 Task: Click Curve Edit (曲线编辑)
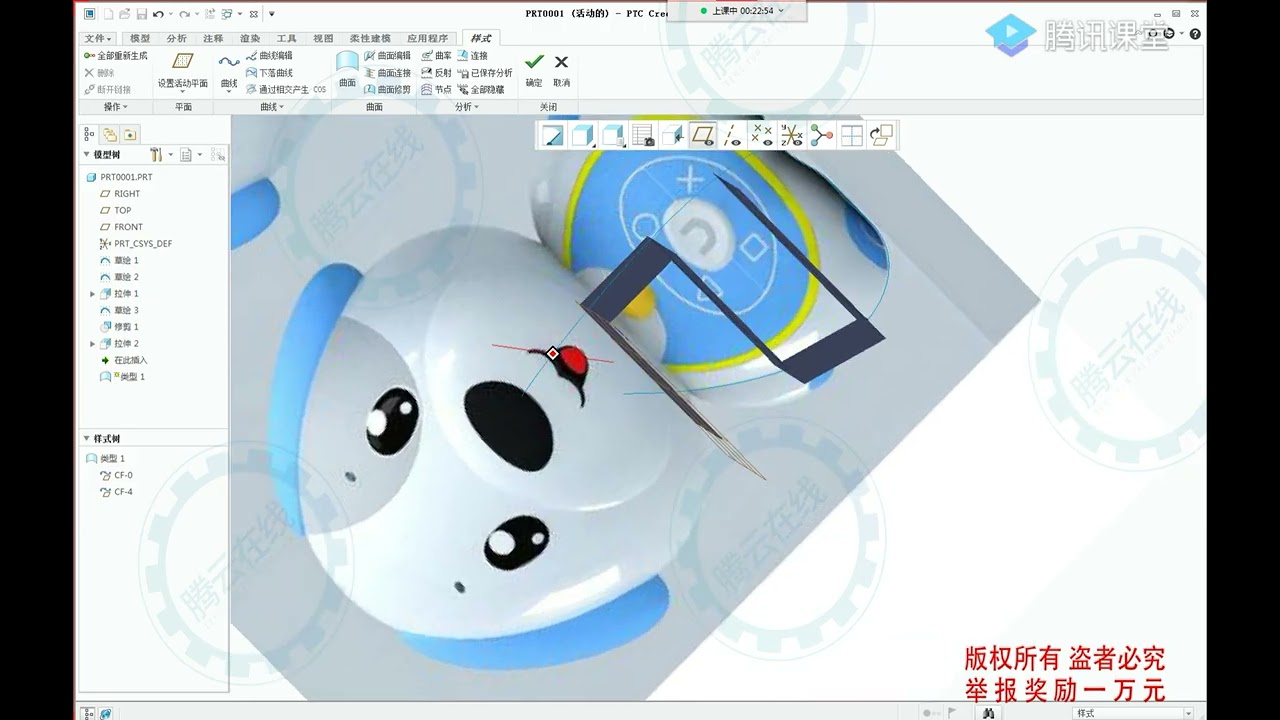[x=269, y=56]
